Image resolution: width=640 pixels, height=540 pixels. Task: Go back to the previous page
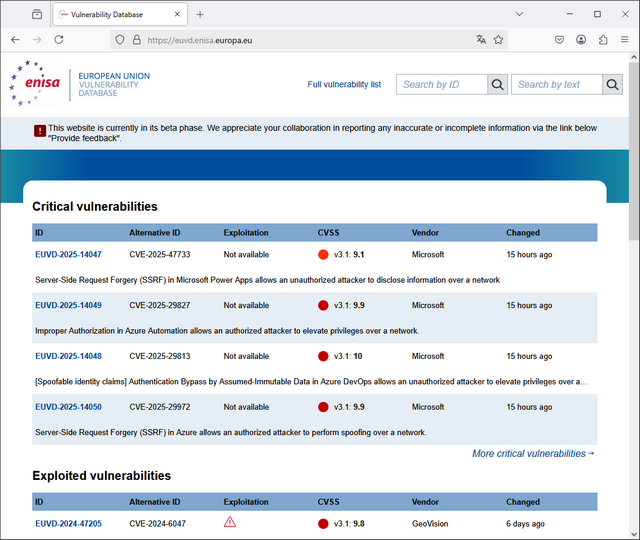coord(16,40)
